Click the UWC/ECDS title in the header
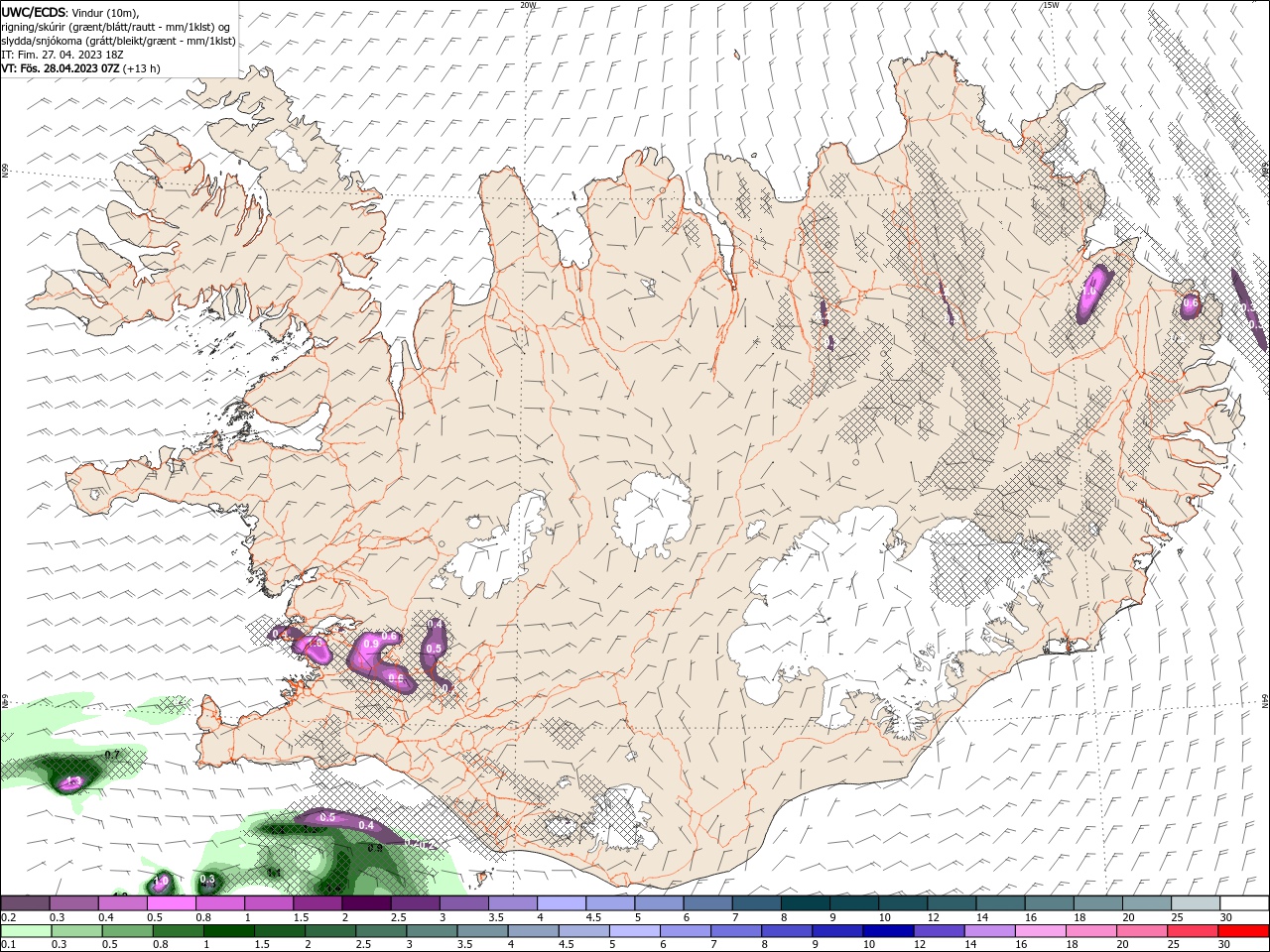 33,11
